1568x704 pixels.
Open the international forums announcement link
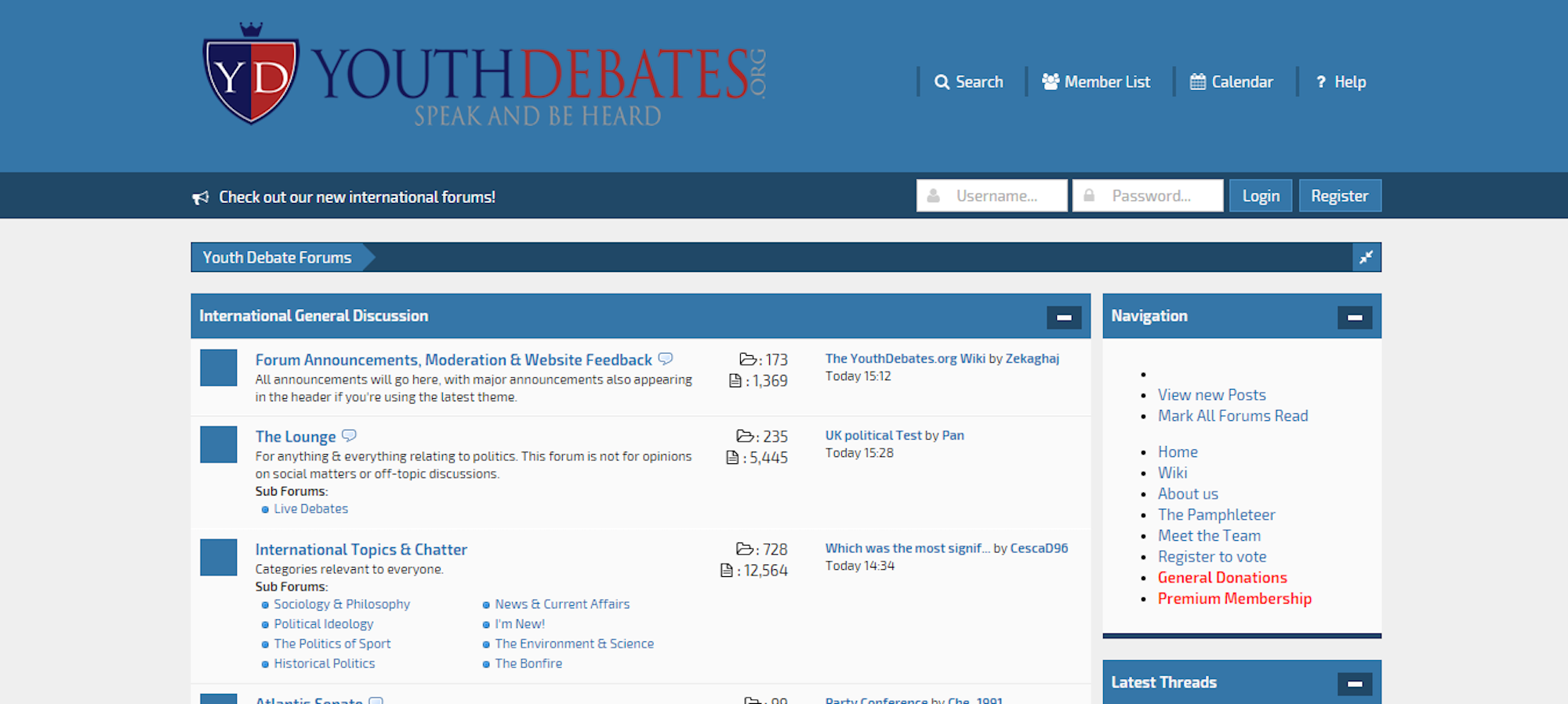(x=357, y=197)
